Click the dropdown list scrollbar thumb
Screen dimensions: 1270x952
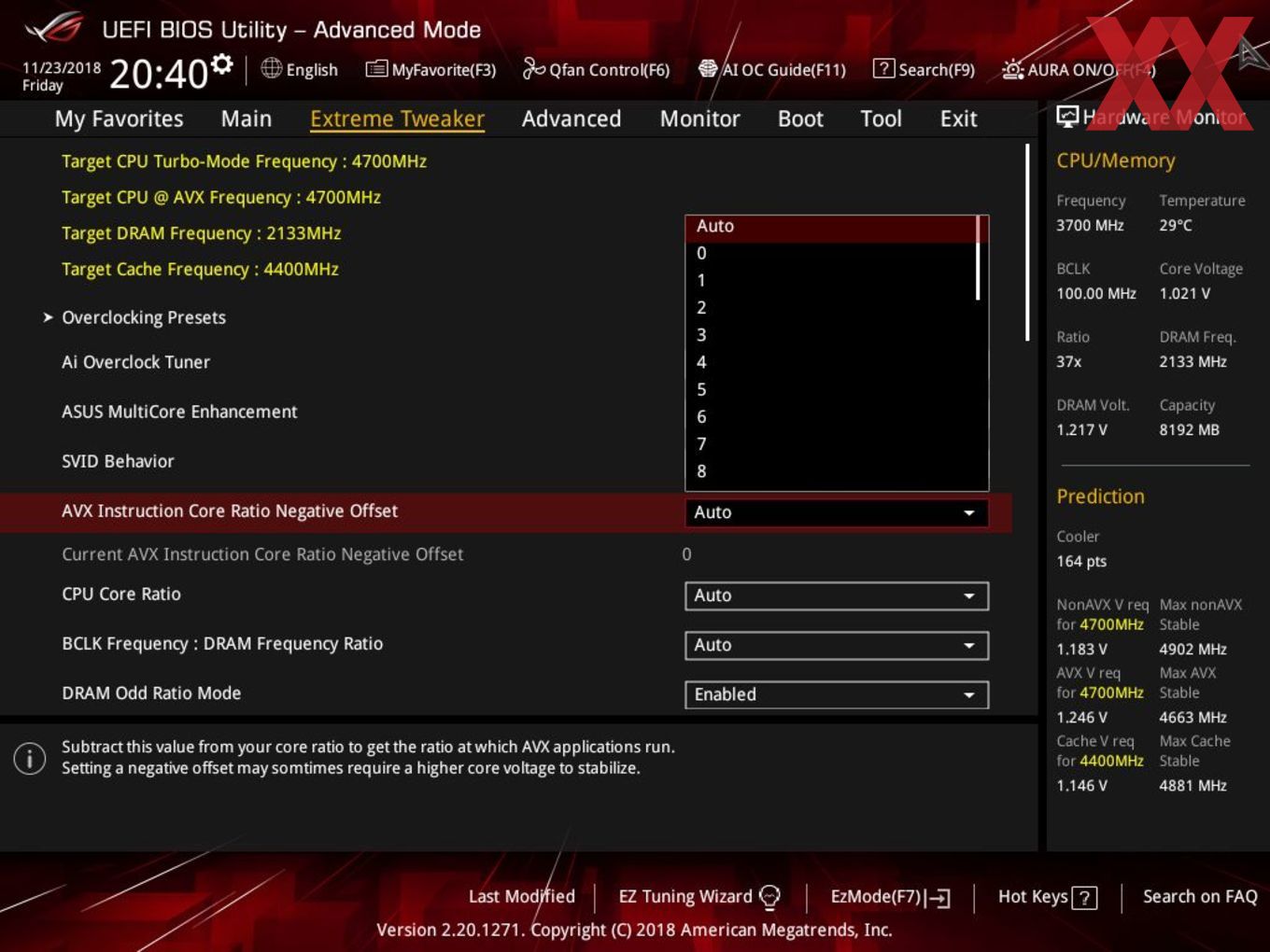point(979,259)
